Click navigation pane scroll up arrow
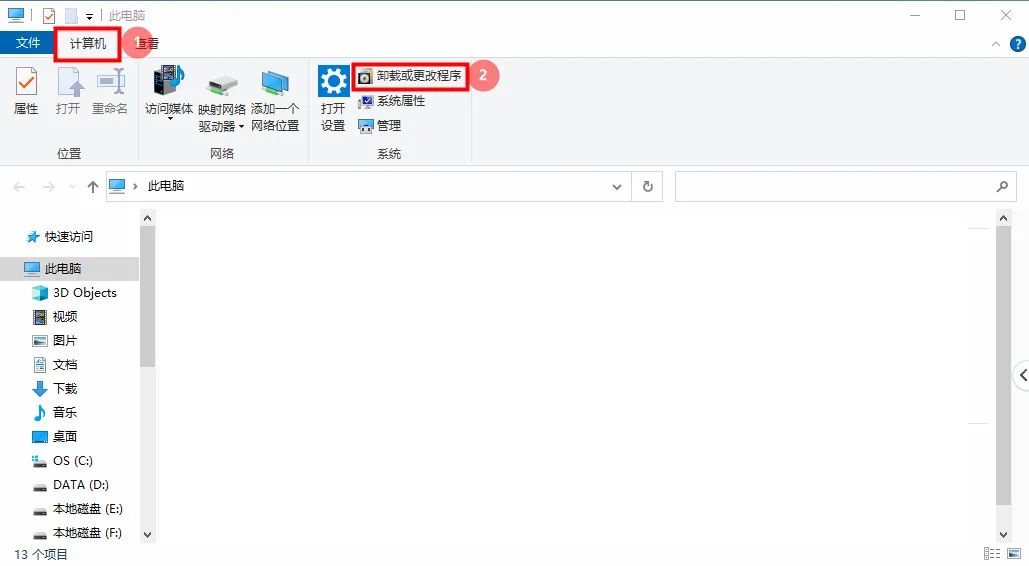The width and height of the screenshot is (1029, 566). (x=148, y=218)
